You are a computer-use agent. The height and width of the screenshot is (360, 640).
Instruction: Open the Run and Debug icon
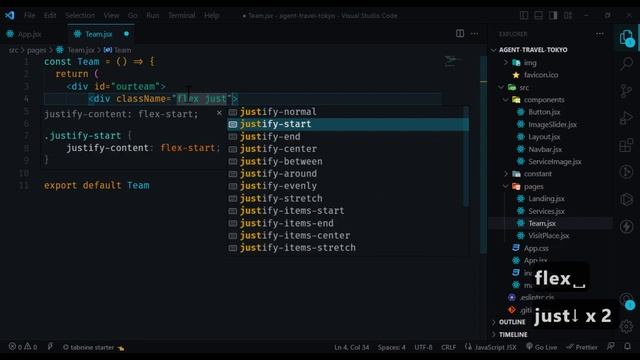pos(626,118)
